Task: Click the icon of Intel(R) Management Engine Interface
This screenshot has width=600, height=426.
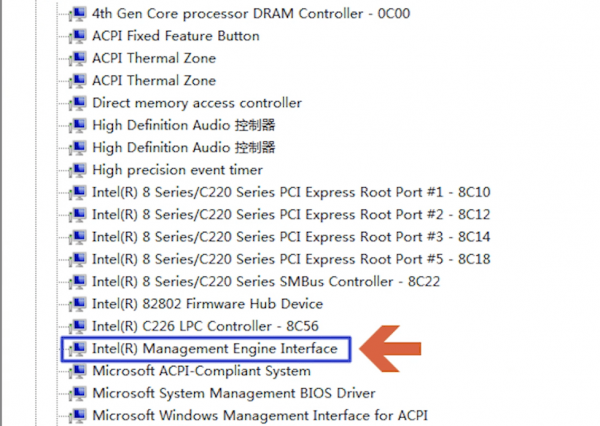Action: [x=78, y=349]
